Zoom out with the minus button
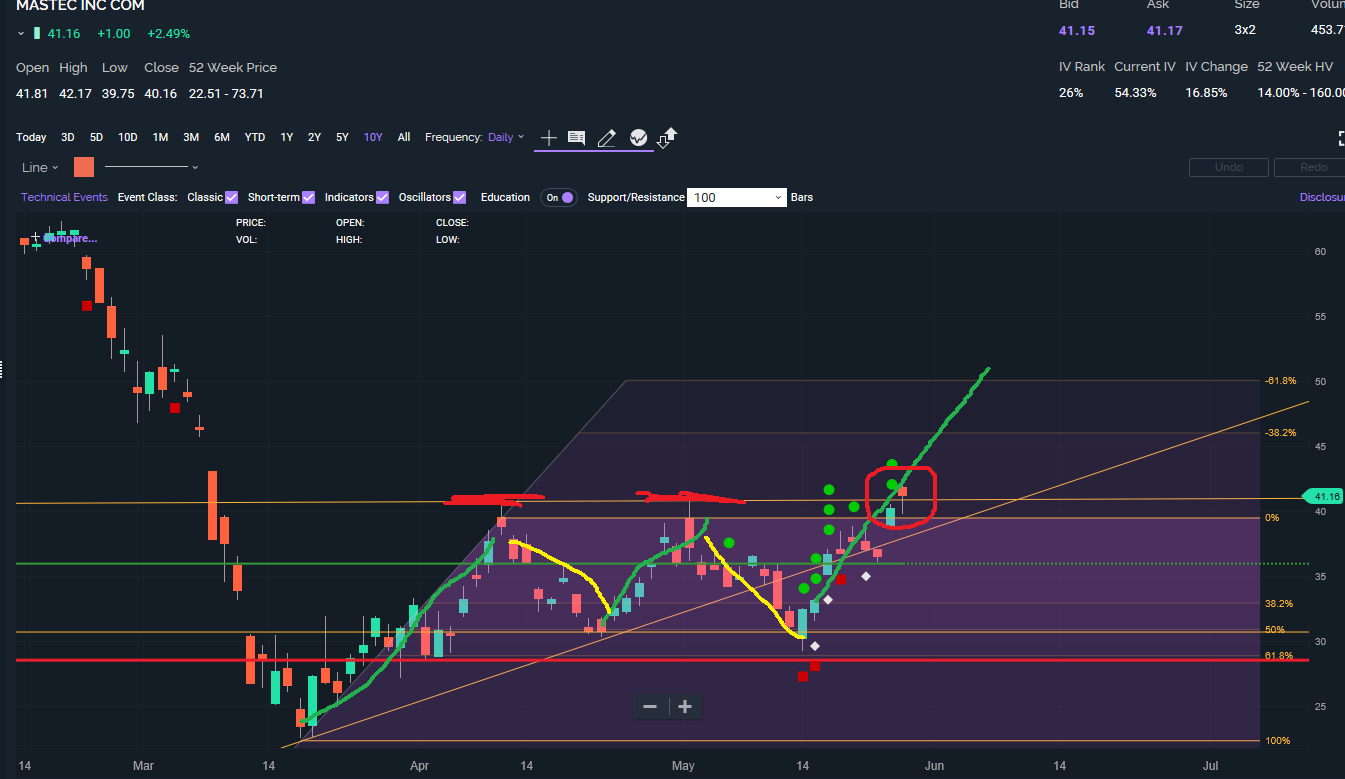 click(650, 707)
